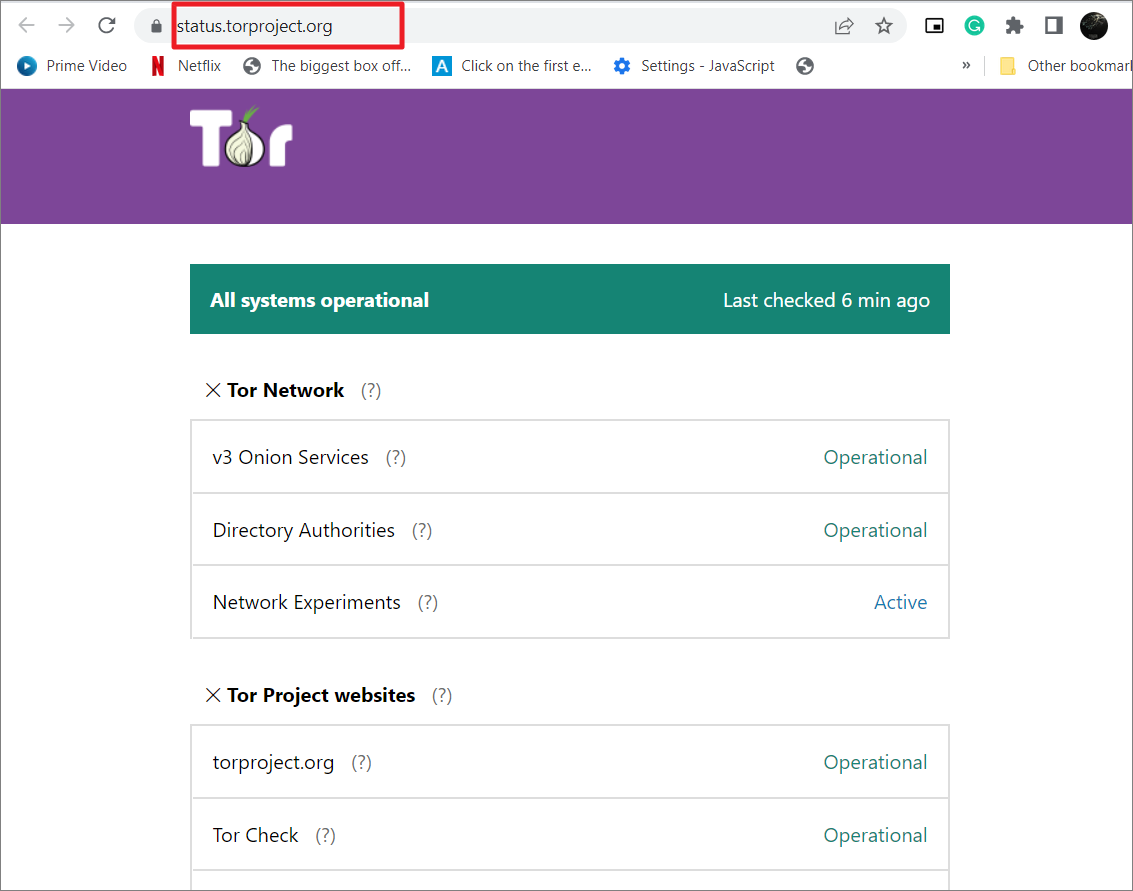Click the 'v3 Onion Services' label
This screenshot has width=1133, height=891.
pos(290,457)
